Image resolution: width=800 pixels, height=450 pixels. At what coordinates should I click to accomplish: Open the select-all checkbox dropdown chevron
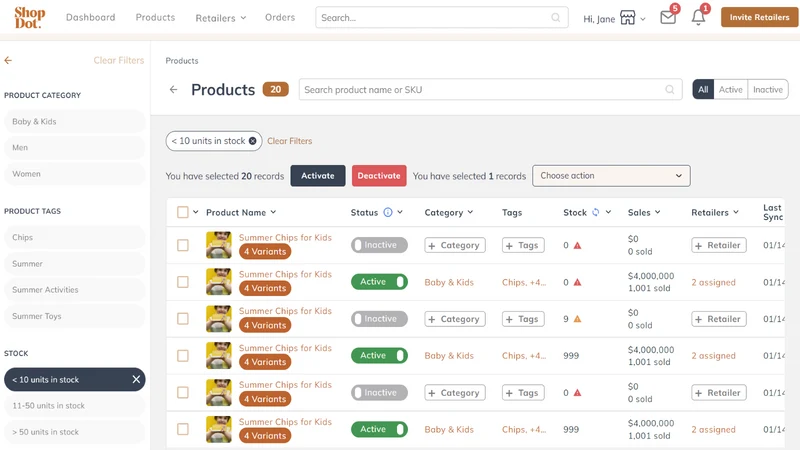click(x=195, y=212)
